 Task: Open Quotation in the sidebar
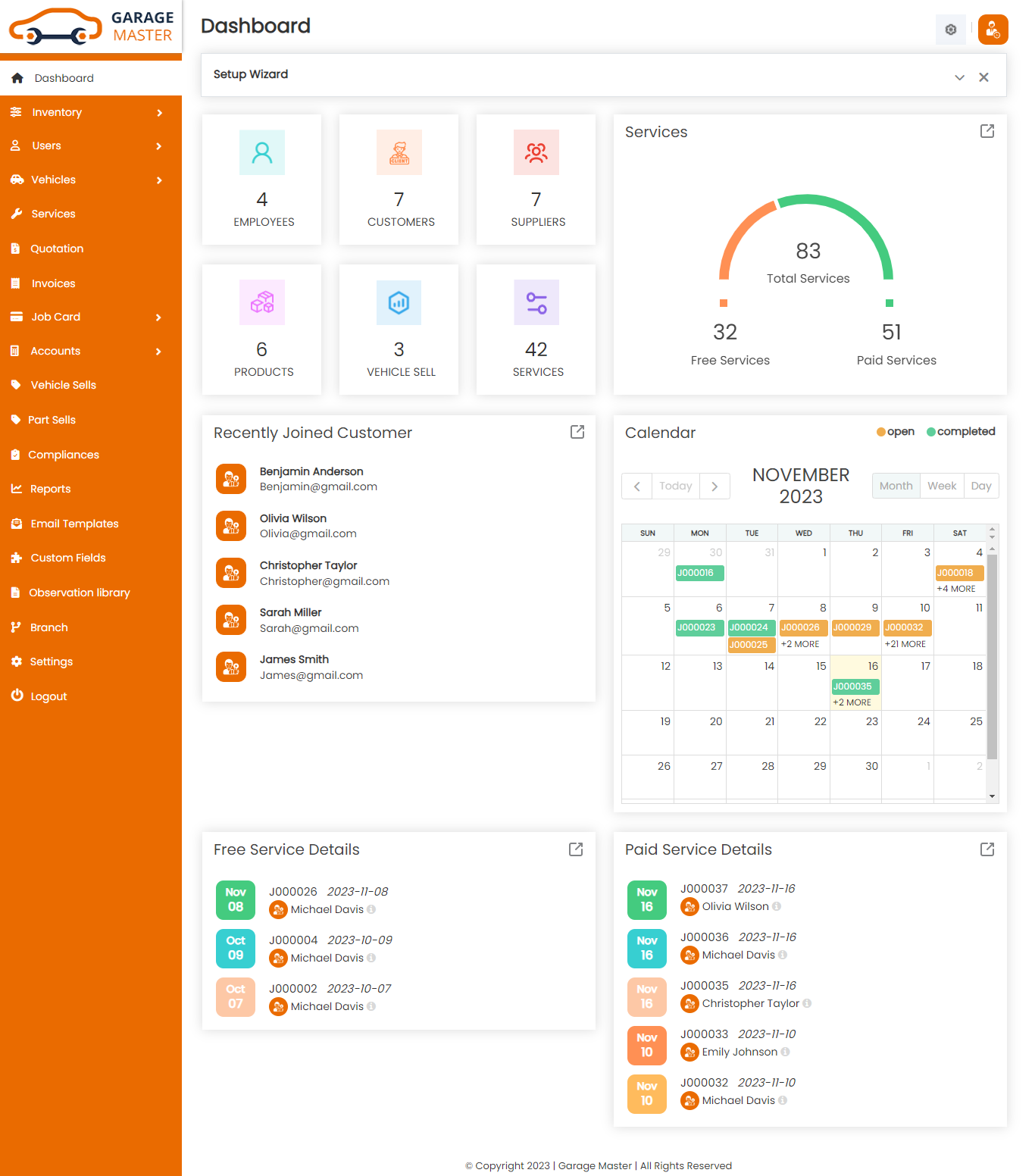point(57,249)
